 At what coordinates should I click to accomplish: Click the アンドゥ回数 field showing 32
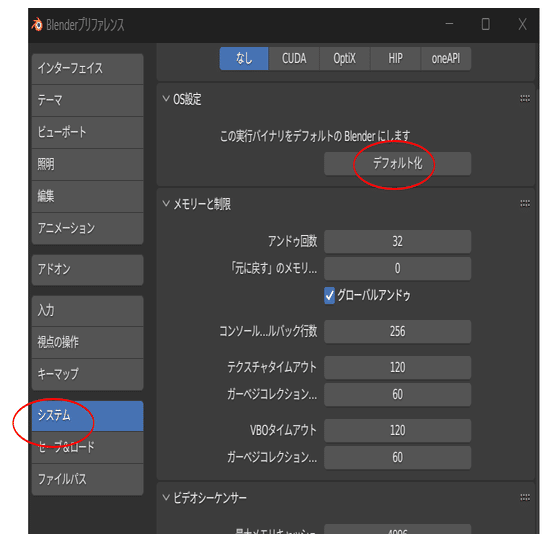397,241
